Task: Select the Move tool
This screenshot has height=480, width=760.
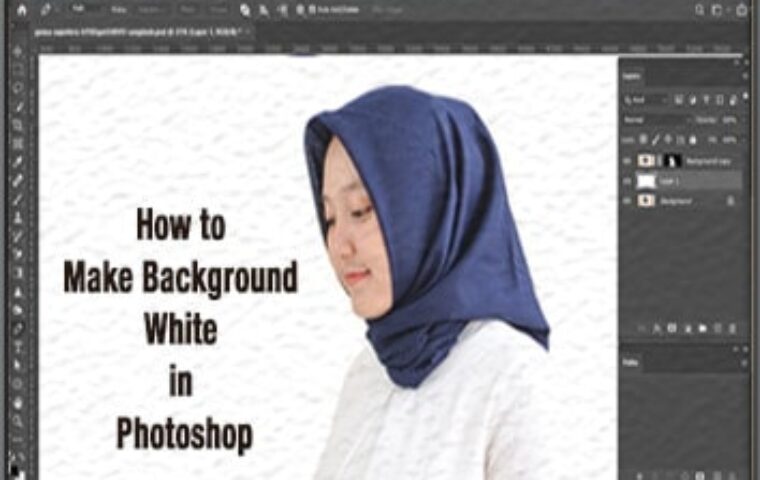Action: pyautogui.click(x=18, y=51)
